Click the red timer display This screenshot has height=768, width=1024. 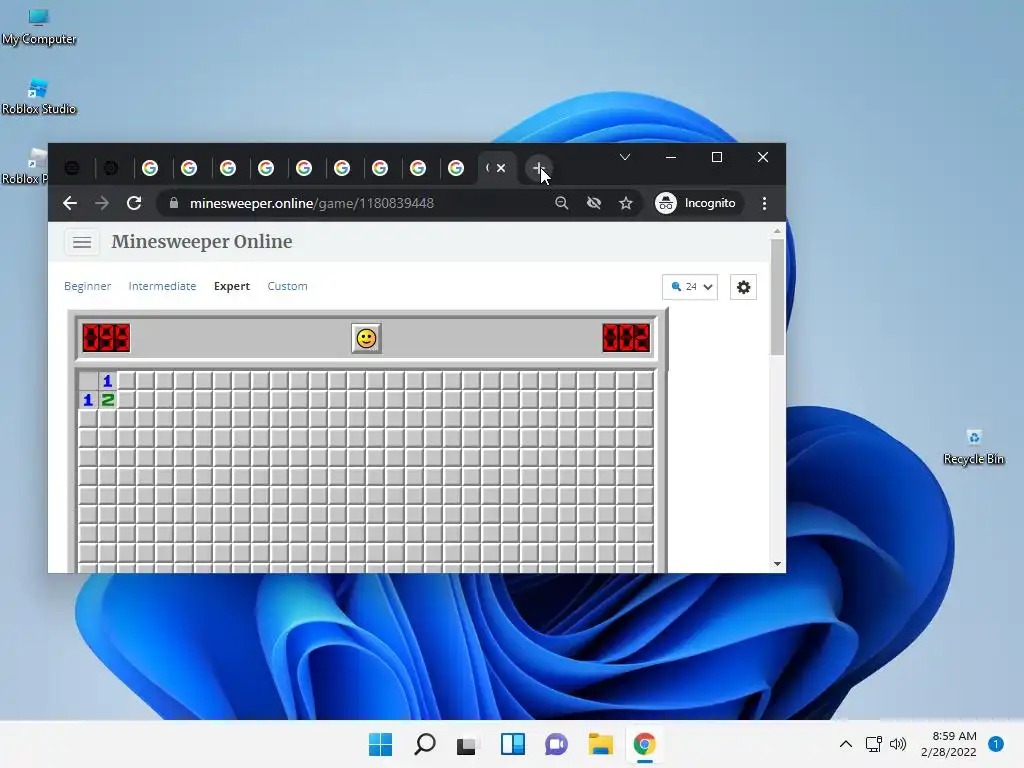(x=626, y=338)
